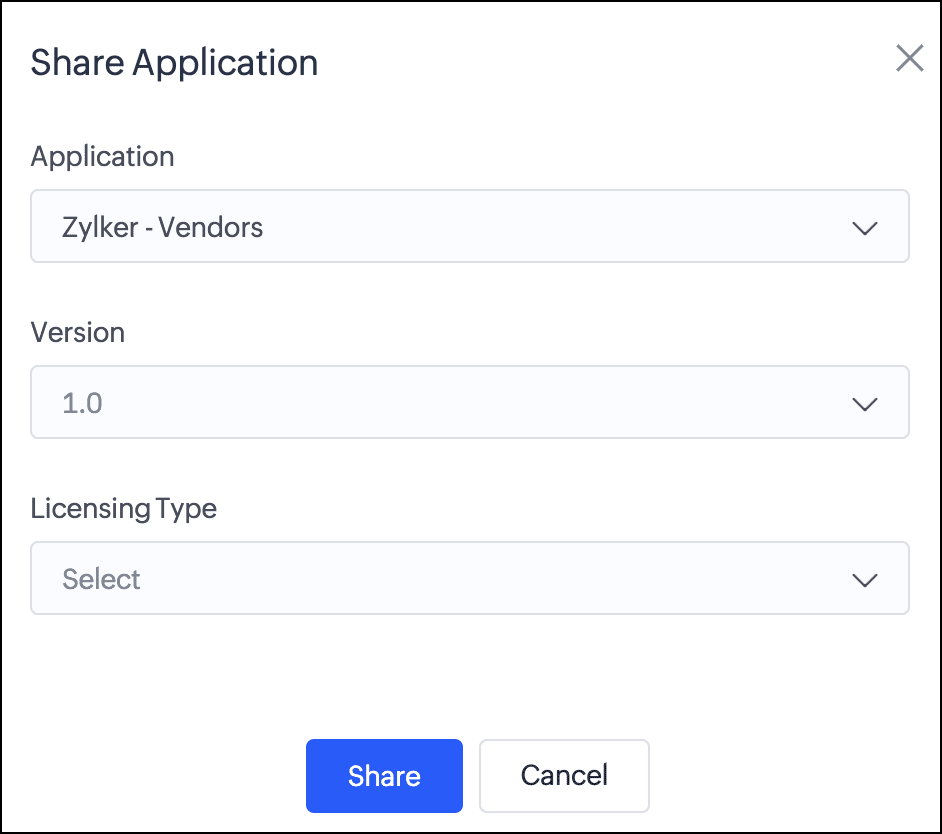Screen dimensions: 942x834
Task: Expand the Version dropdown
Action: tap(469, 403)
